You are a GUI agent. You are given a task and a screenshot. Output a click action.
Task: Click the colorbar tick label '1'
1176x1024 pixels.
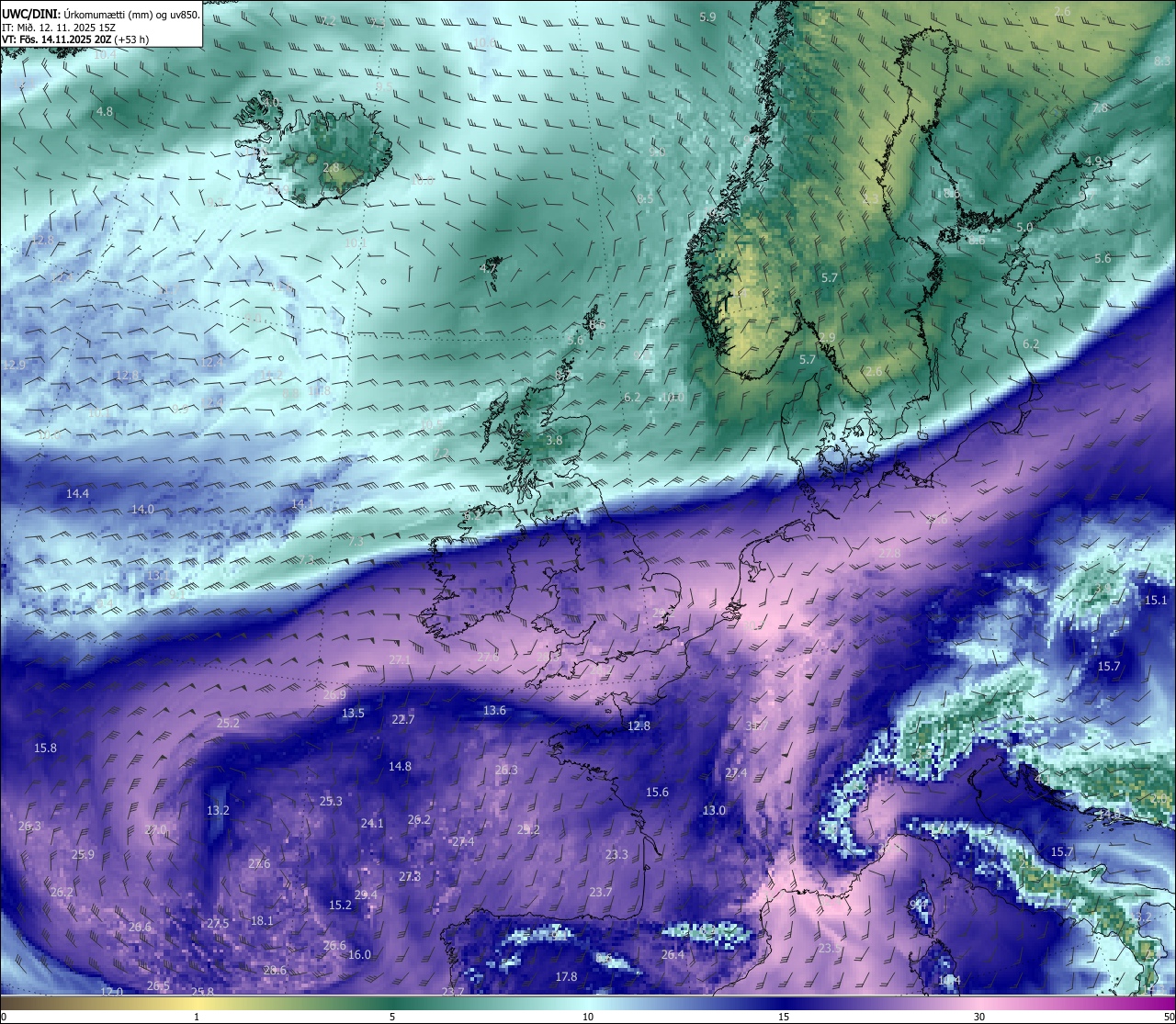click(x=197, y=1017)
